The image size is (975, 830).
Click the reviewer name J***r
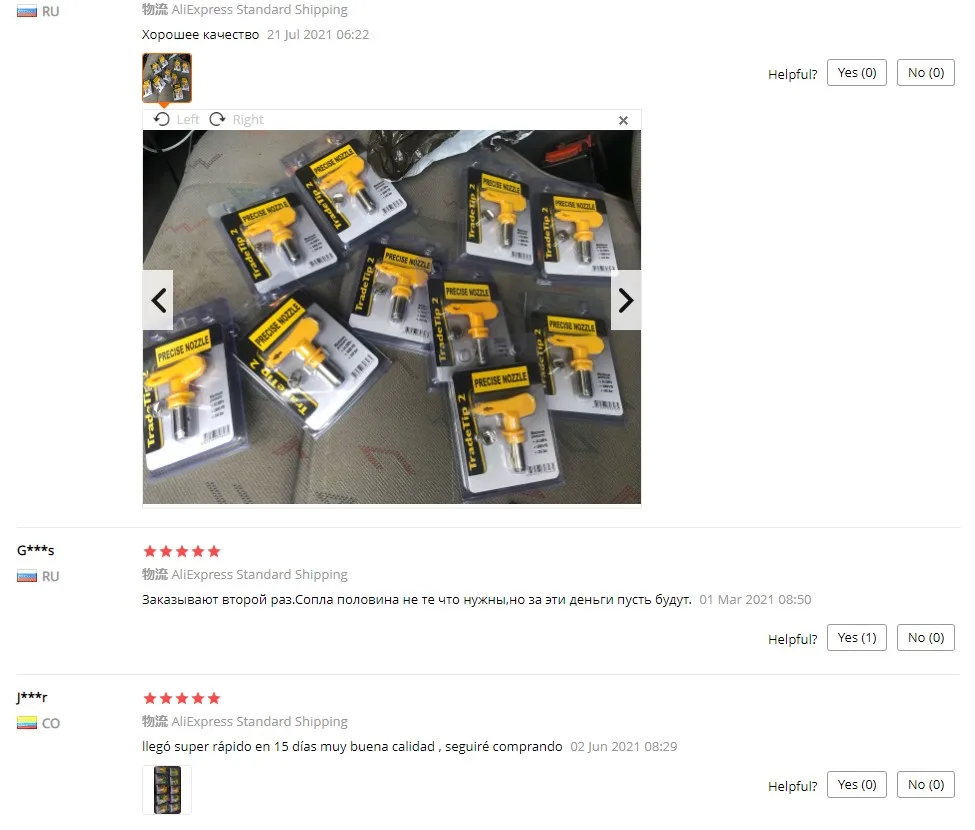tap(32, 697)
